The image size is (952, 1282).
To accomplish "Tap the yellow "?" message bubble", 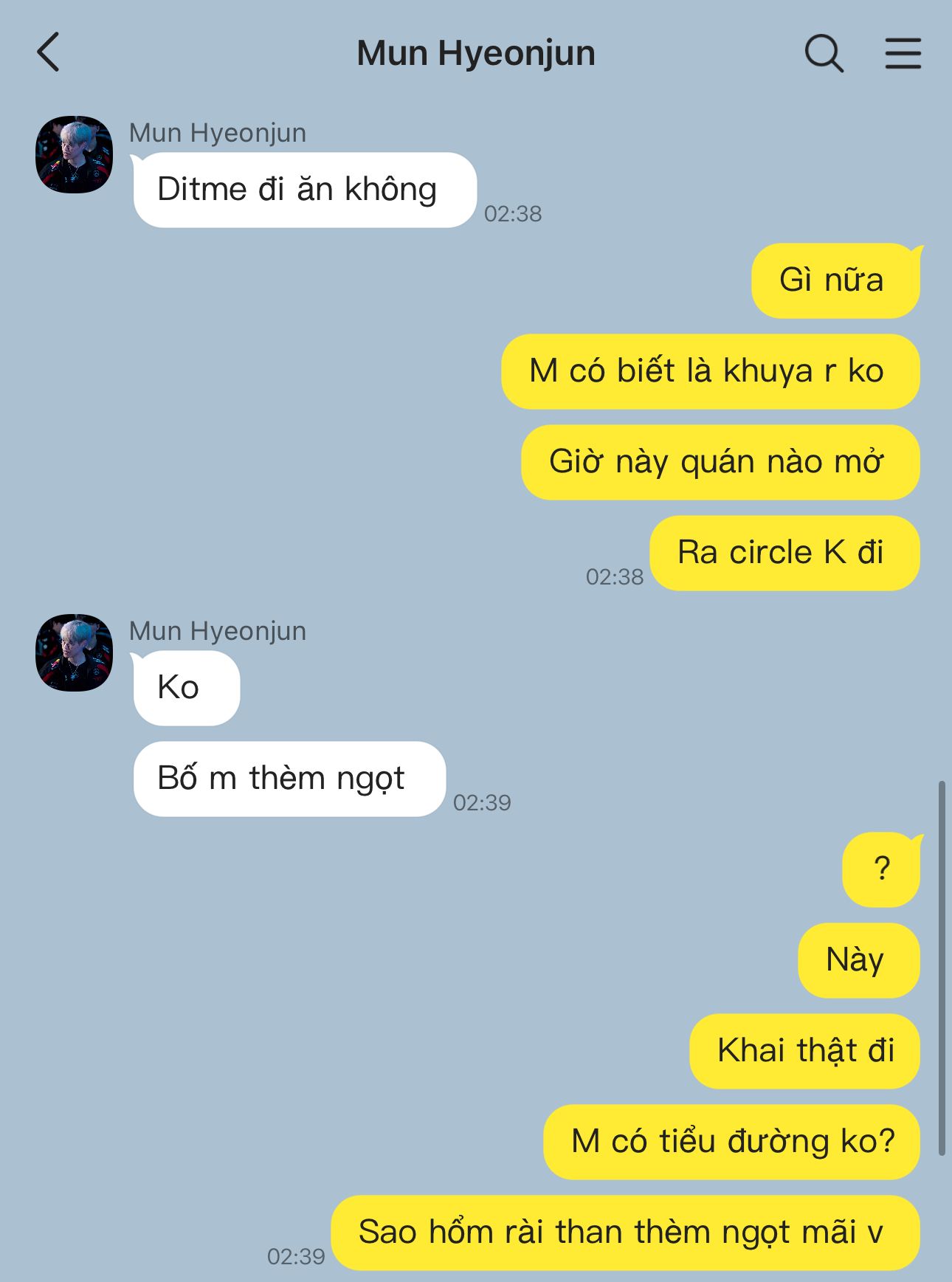I will [881, 869].
